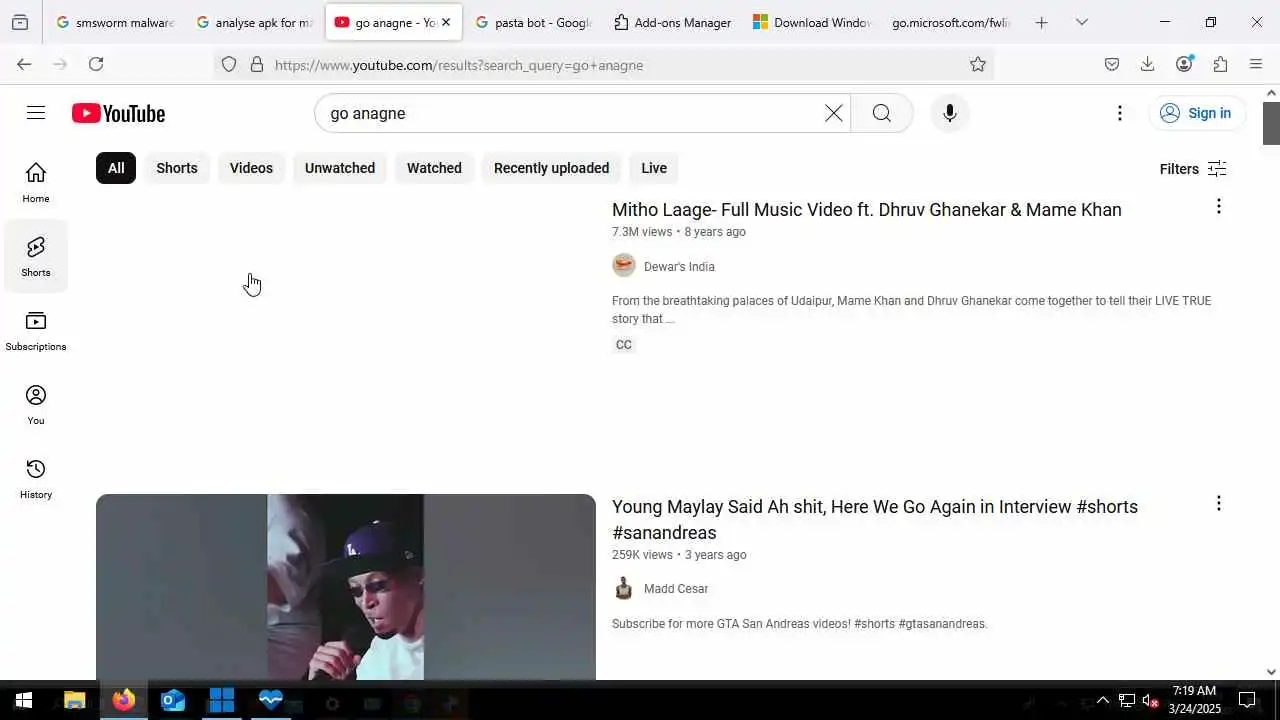Open Dewar's India channel name

point(679,267)
